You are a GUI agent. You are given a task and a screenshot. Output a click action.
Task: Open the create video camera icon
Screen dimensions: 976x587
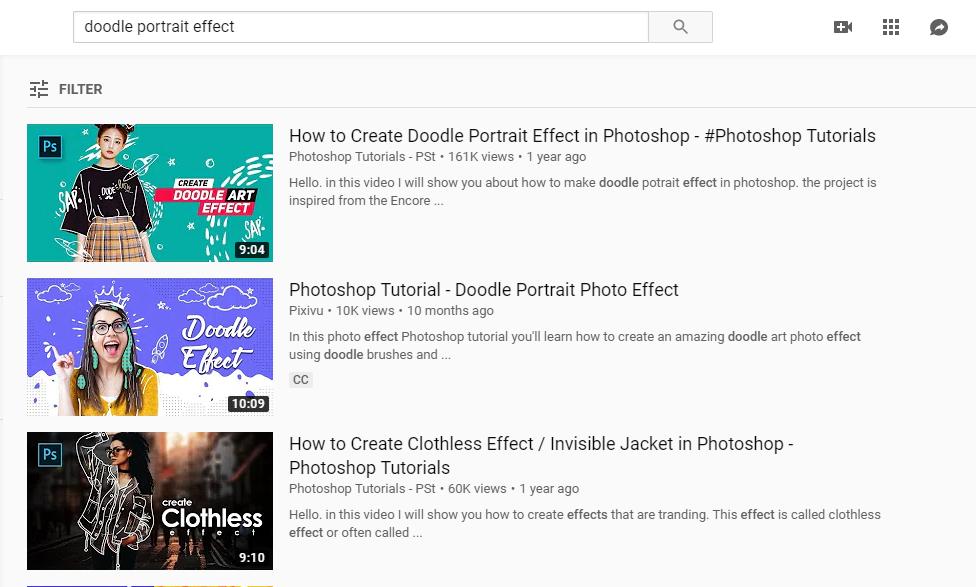coord(843,27)
